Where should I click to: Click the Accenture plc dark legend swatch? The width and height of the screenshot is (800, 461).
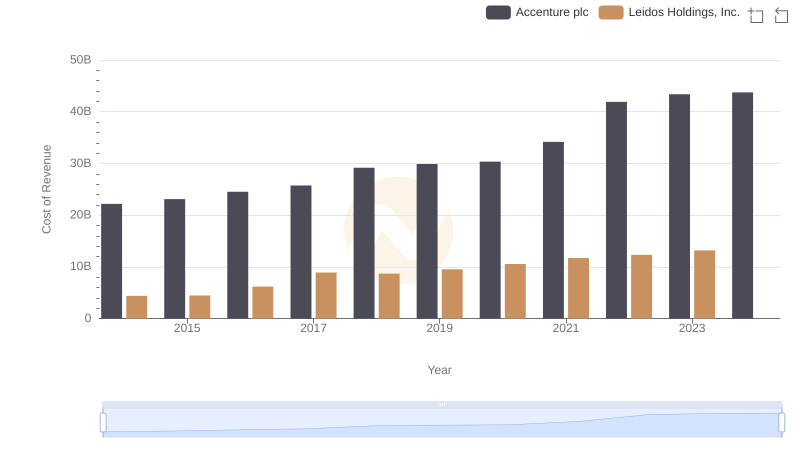point(498,12)
